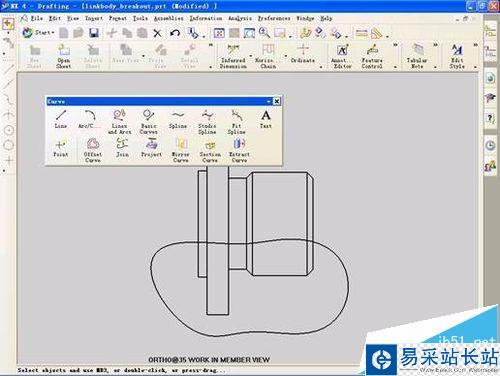Viewport: 500px width, 376px height.
Task: Click ORTHO@35 WORK IN MEMBER VIEW label
Action: coord(209,360)
